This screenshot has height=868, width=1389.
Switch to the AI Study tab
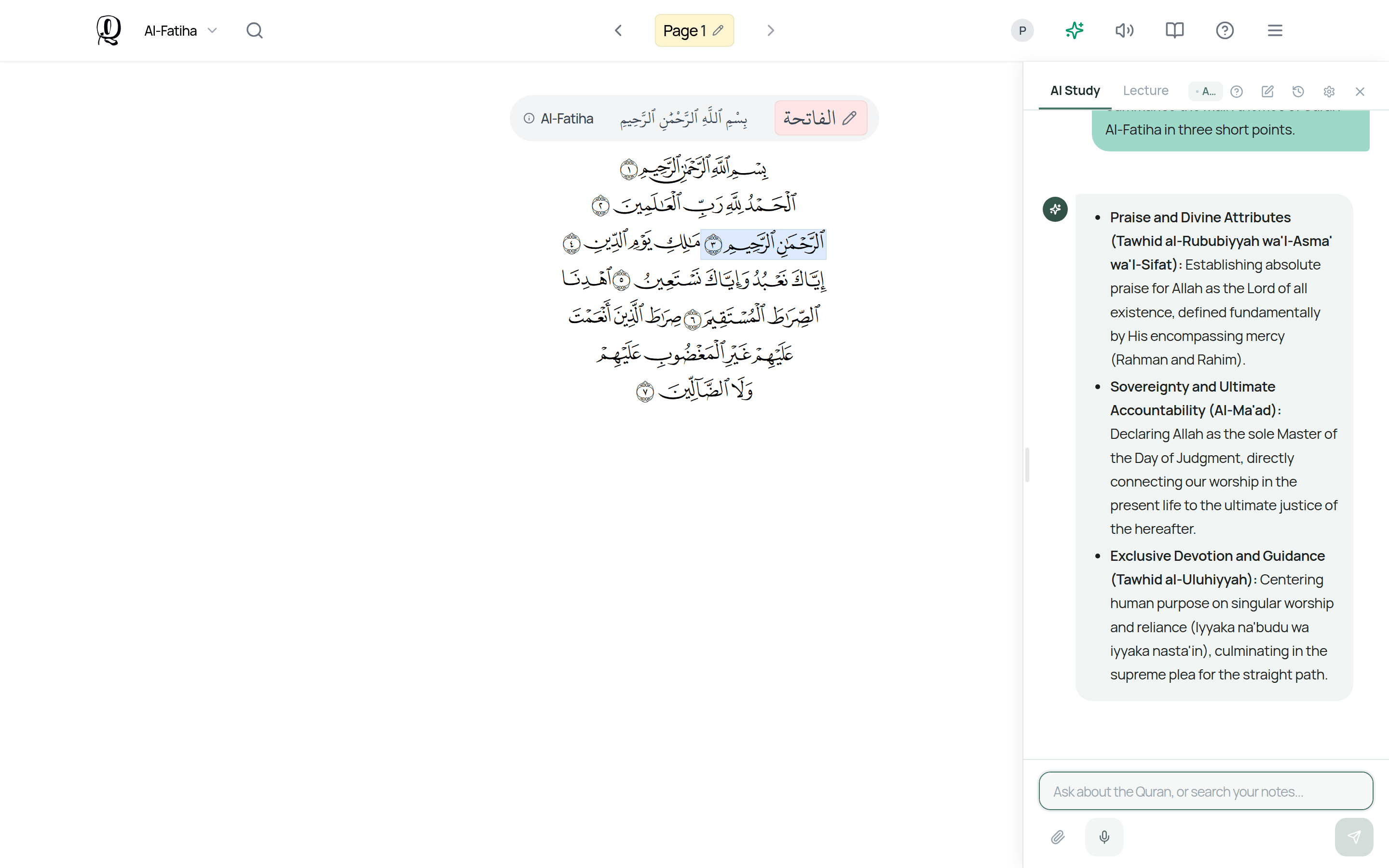(x=1075, y=91)
